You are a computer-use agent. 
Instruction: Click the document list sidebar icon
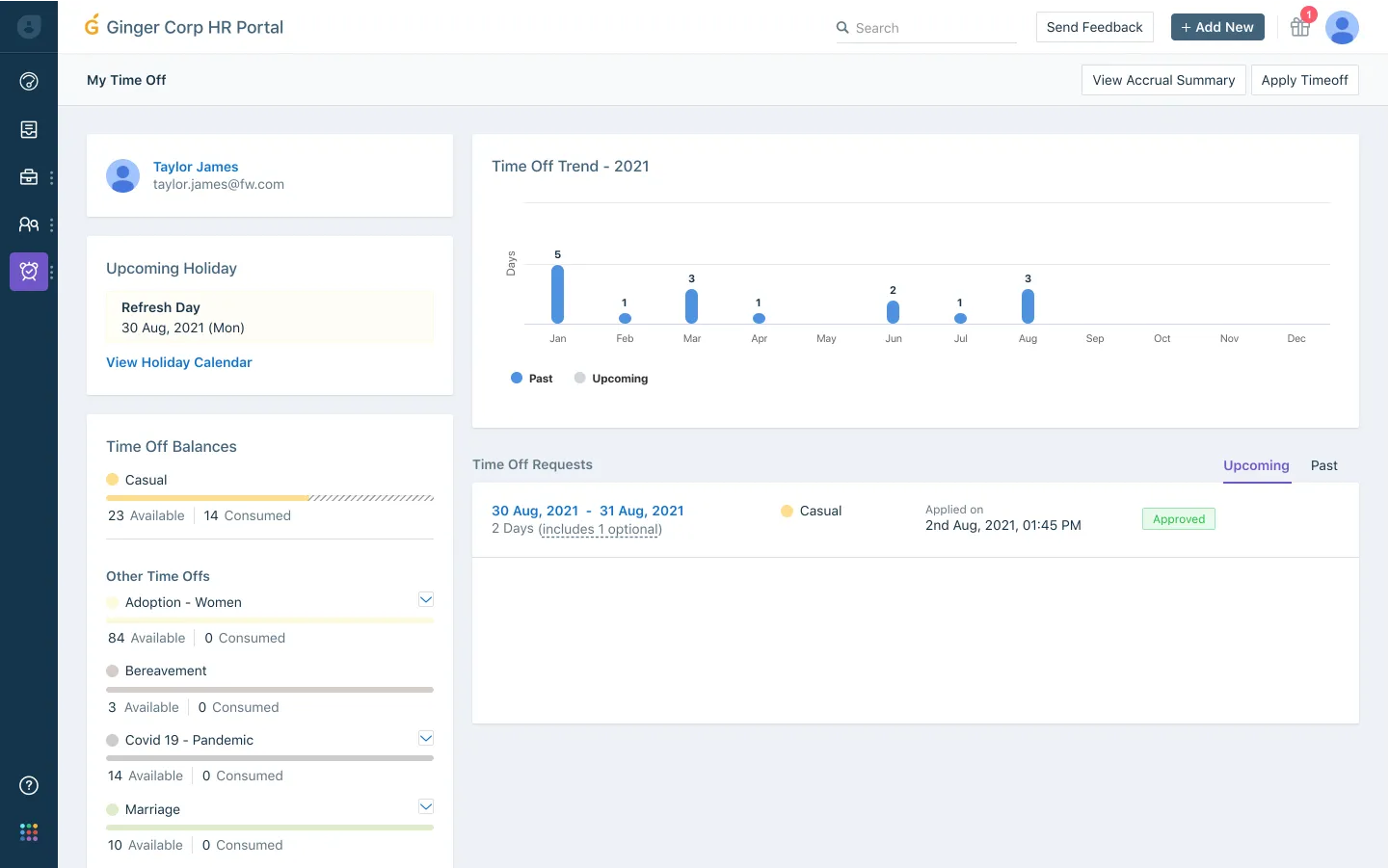29,129
